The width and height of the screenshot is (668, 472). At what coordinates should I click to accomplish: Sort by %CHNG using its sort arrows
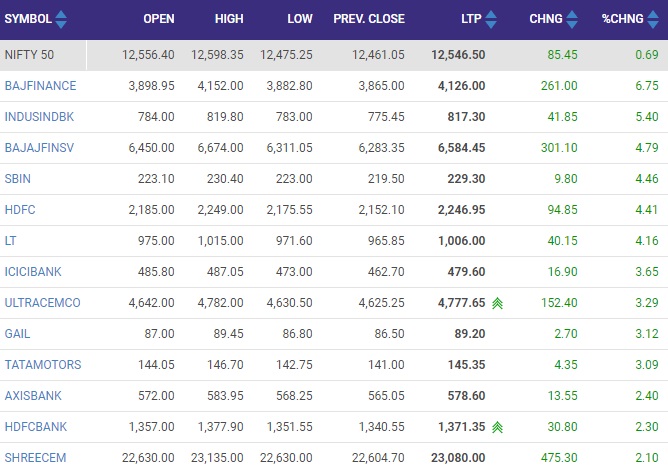[x=653, y=19]
